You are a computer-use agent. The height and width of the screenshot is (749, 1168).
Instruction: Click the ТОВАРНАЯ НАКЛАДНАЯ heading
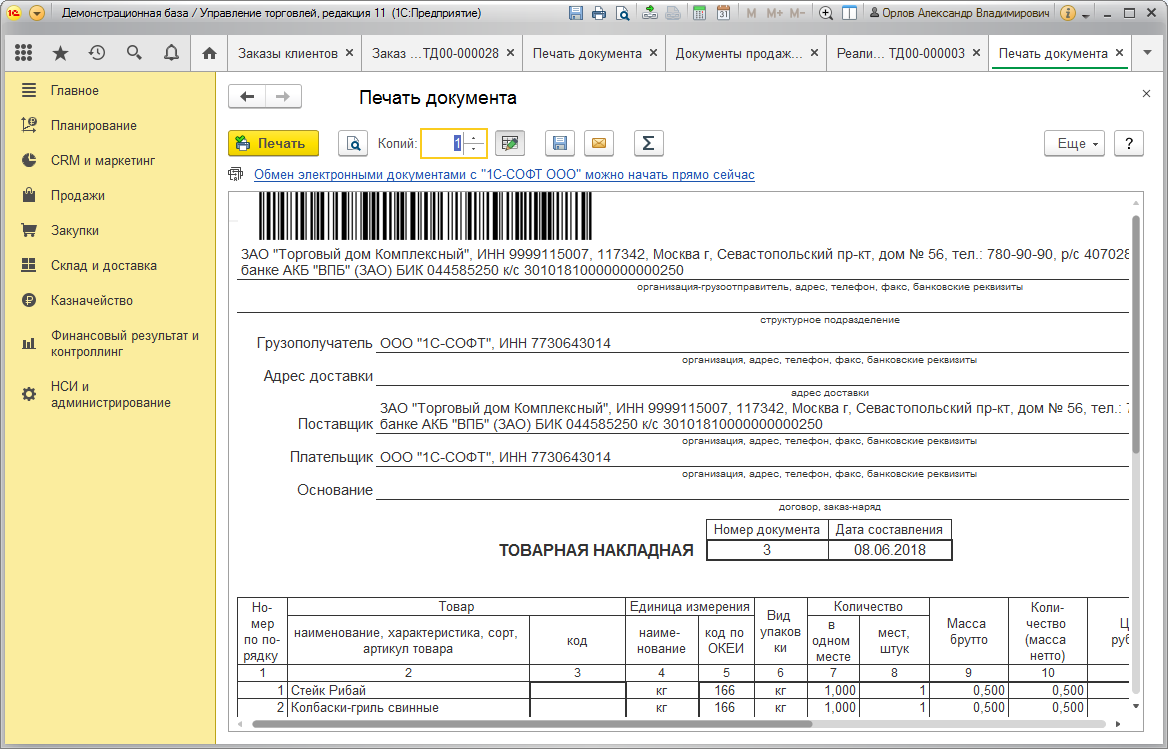pos(596,550)
